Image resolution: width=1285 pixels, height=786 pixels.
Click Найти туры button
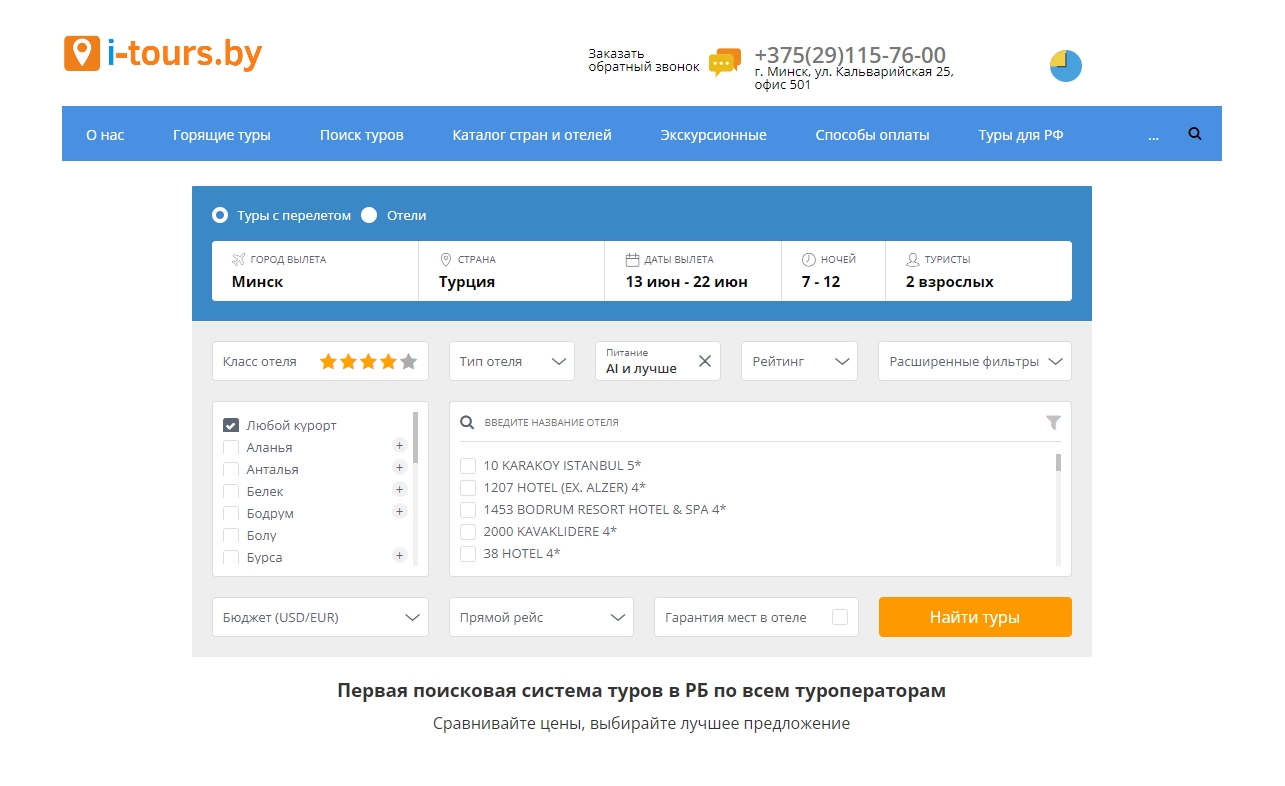pos(975,617)
